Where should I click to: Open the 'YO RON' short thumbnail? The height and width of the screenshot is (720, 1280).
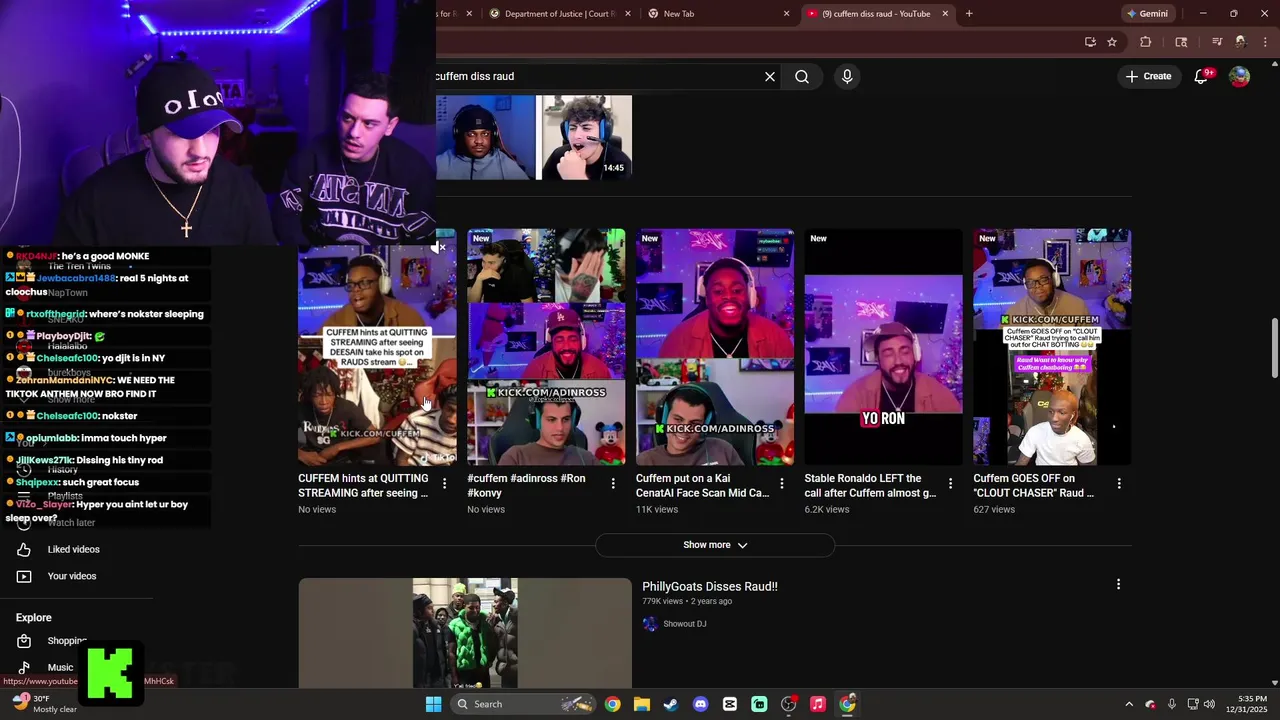pos(884,347)
